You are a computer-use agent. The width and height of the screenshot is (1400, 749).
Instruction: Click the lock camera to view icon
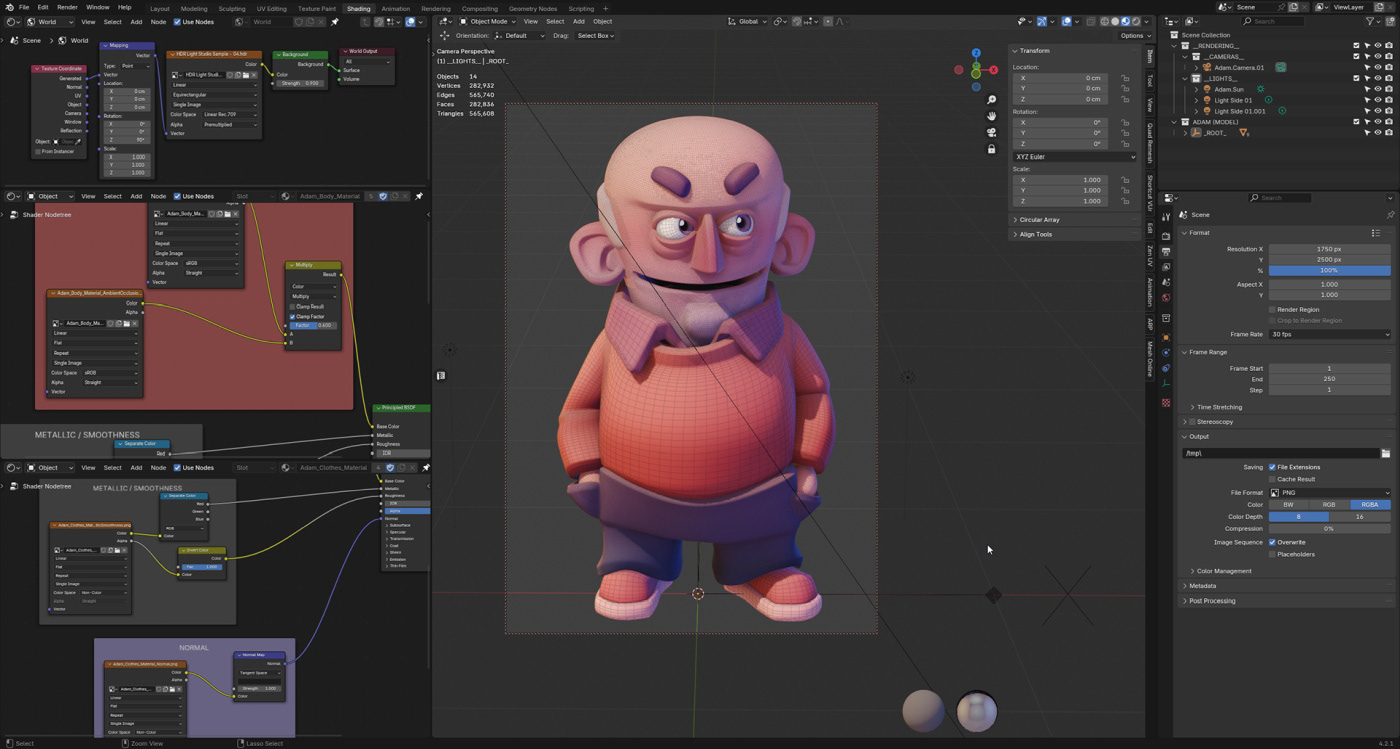(991, 149)
